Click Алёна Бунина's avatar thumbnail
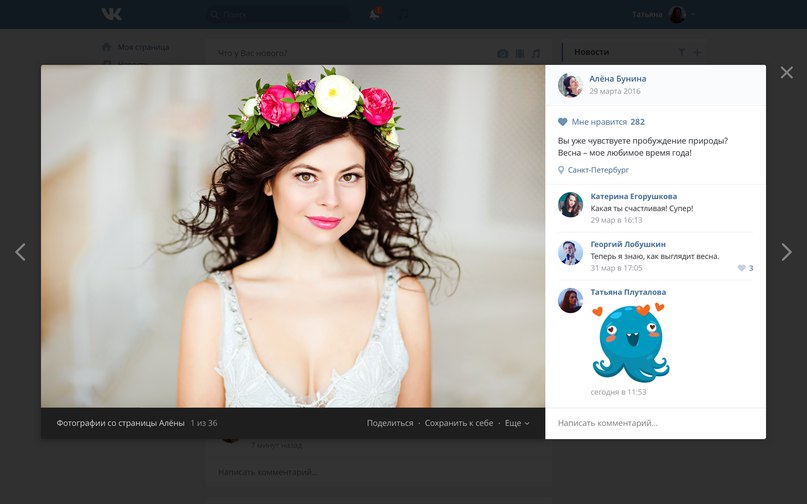This screenshot has height=504, width=807. pos(570,85)
